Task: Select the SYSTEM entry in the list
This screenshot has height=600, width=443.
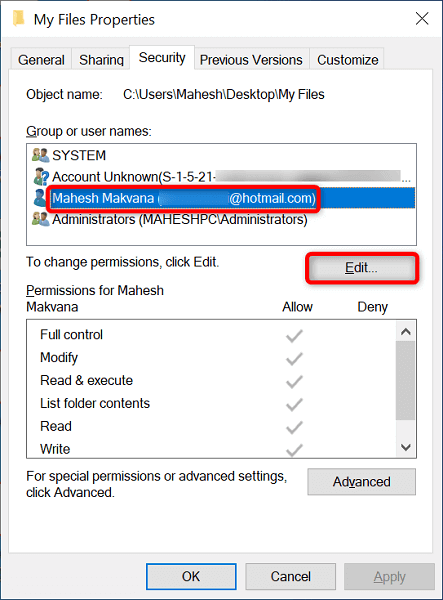Action: [x=221, y=155]
